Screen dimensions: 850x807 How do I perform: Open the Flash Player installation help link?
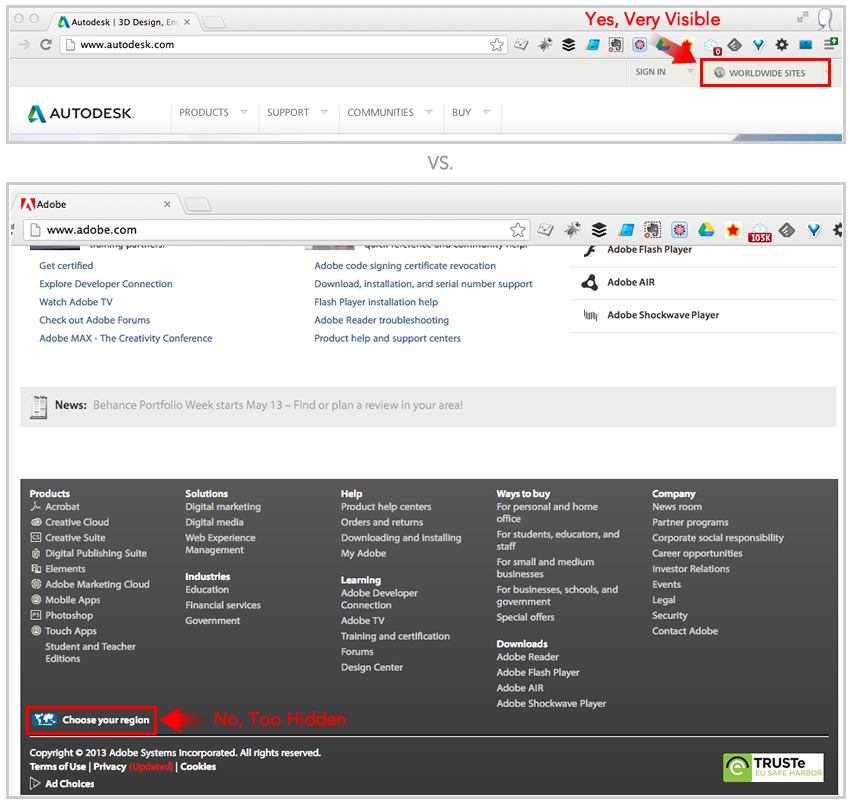376,302
